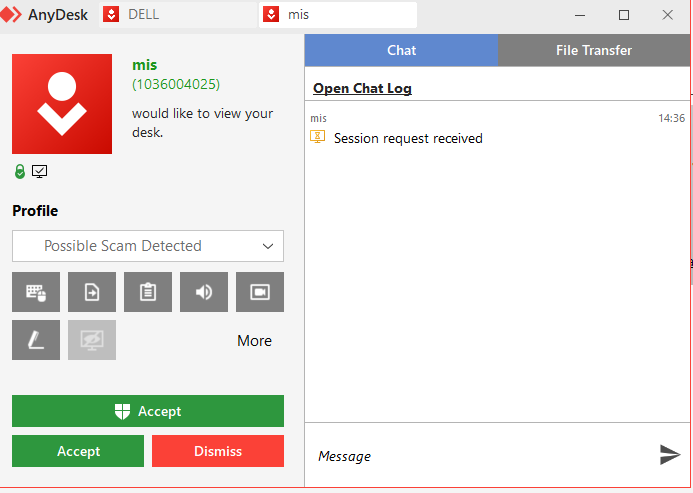Open Chat Log link
693x493 pixels.
click(362, 88)
